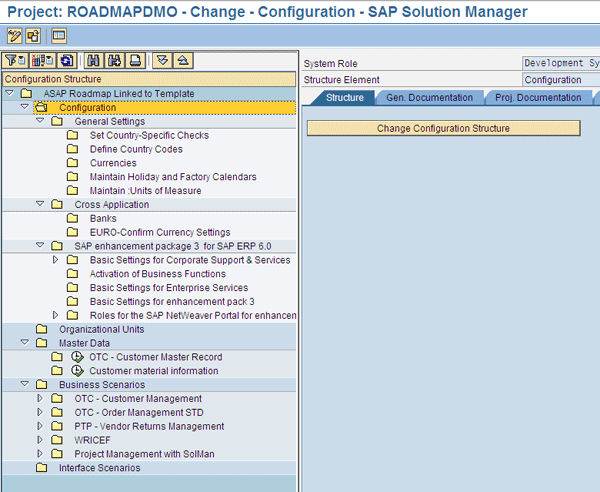Open the Proj. Documentation tab

pyautogui.click(x=538, y=98)
